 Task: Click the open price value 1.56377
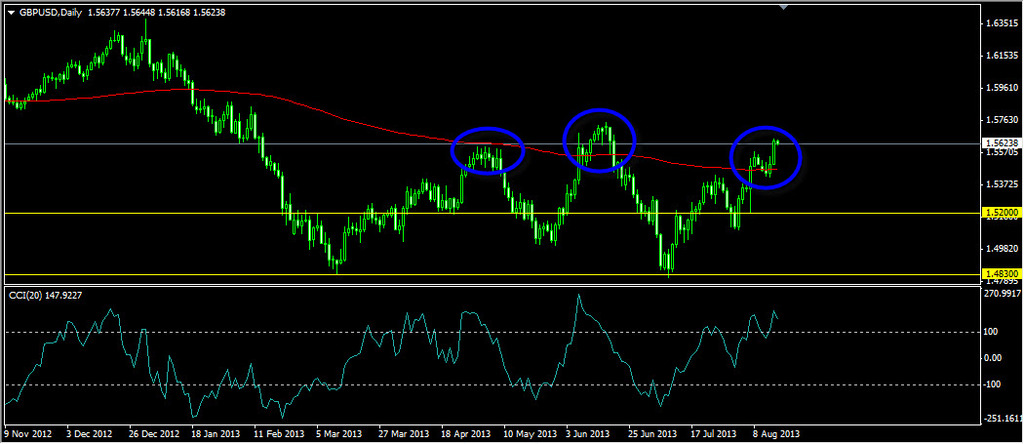coord(104,12)
